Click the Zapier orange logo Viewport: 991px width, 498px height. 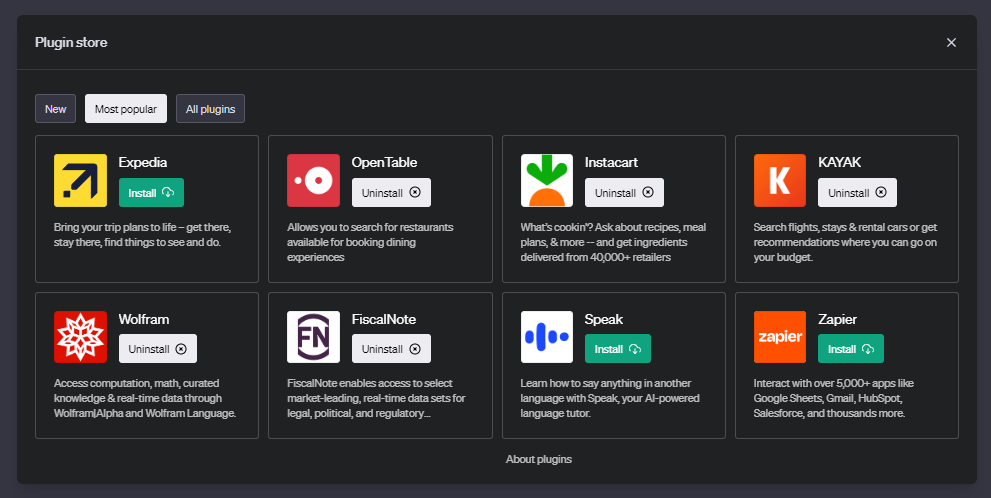(x=780, y=337)
